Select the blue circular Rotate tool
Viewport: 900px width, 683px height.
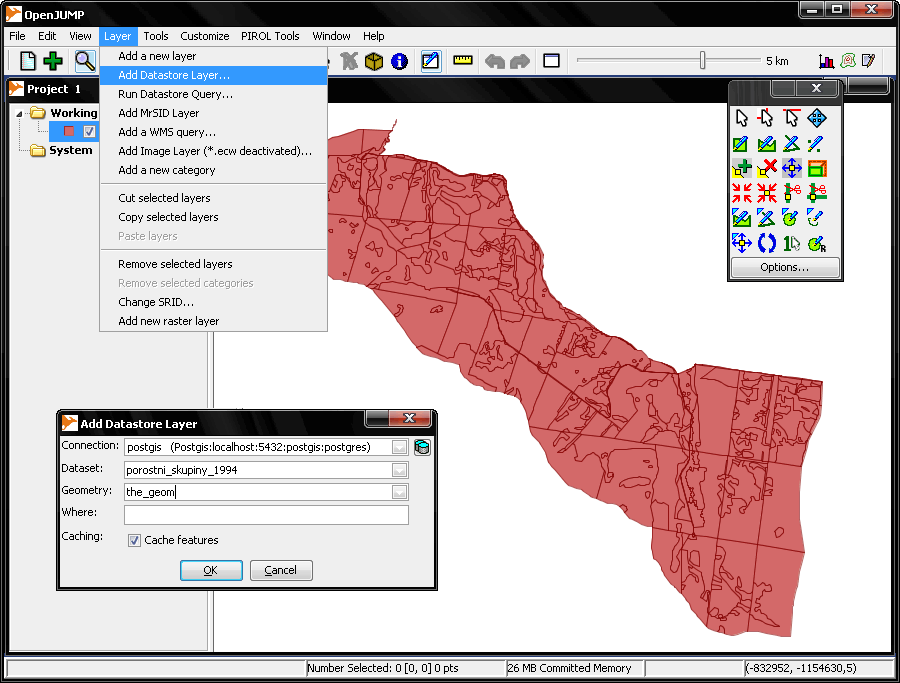click(766, 244)
